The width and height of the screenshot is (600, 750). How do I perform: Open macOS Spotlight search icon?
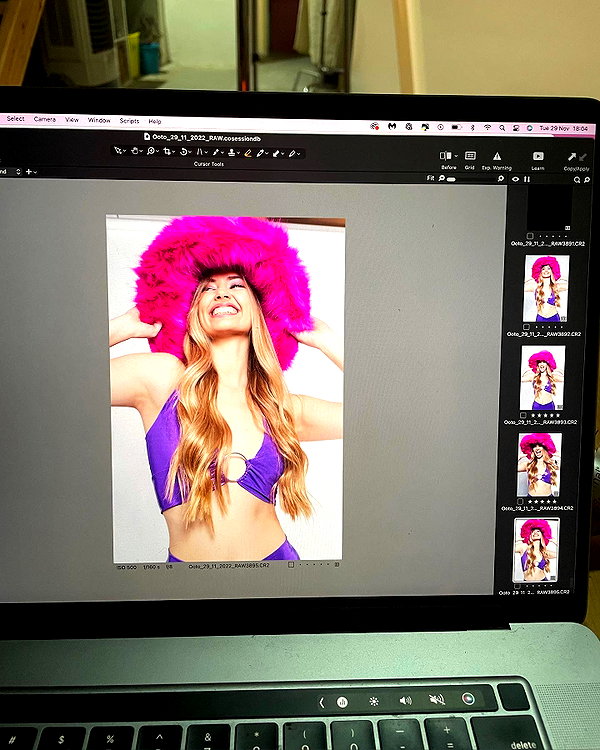click(501, 128)
